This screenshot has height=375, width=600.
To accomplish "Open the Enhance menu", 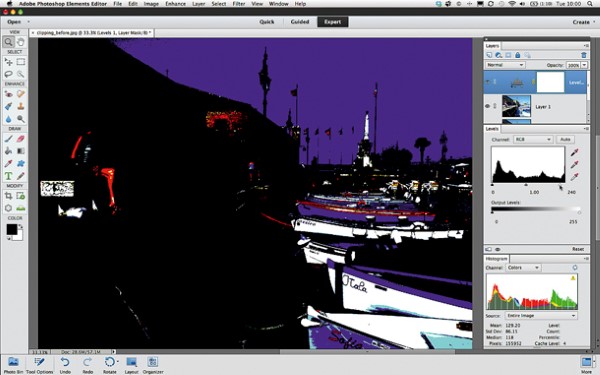I will [x=175, y=4].
